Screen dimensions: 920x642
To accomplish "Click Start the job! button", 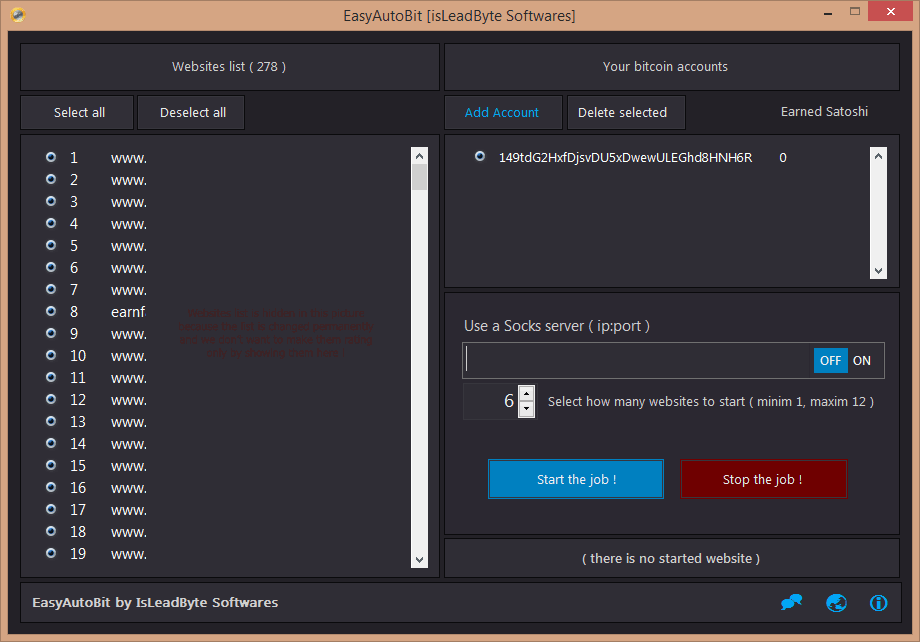I will point(576,479).
